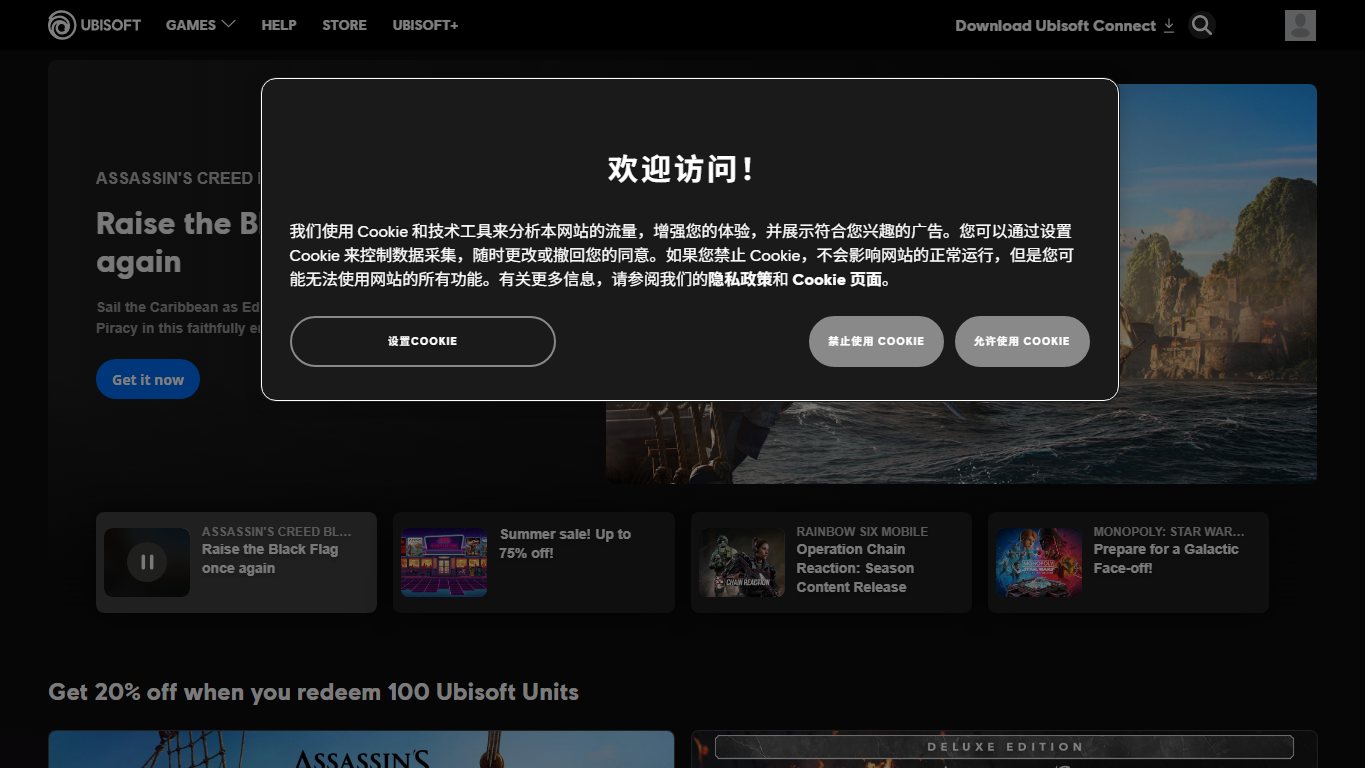Image resolution: width=1365 pixels, height=768 pixels.
Task: Click 'Raise the Black Flag once again' card text
Action: (270, 559)
